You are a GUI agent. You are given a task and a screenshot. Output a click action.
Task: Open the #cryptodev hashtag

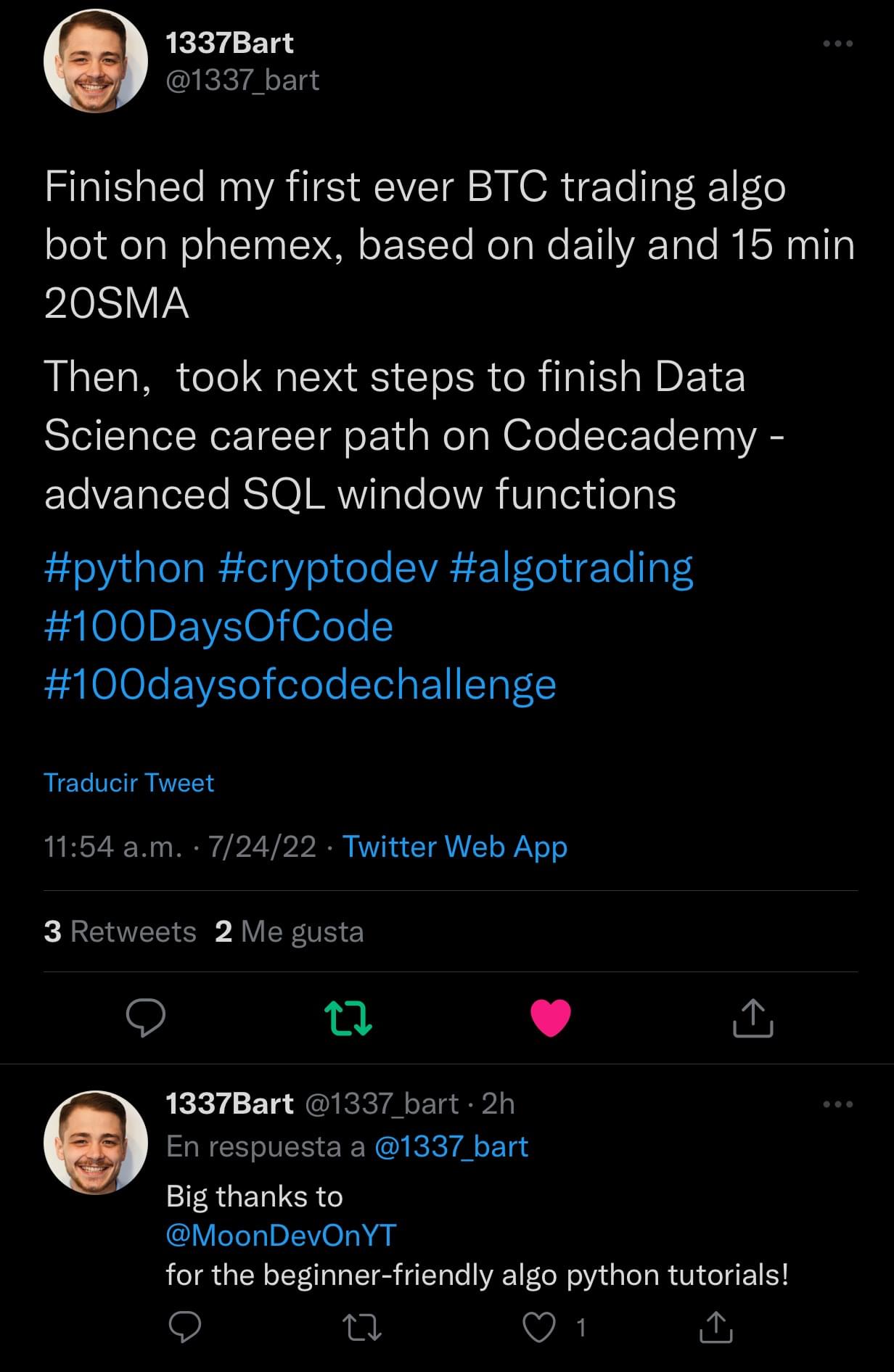pyautogui.click(x=328, y=567)
